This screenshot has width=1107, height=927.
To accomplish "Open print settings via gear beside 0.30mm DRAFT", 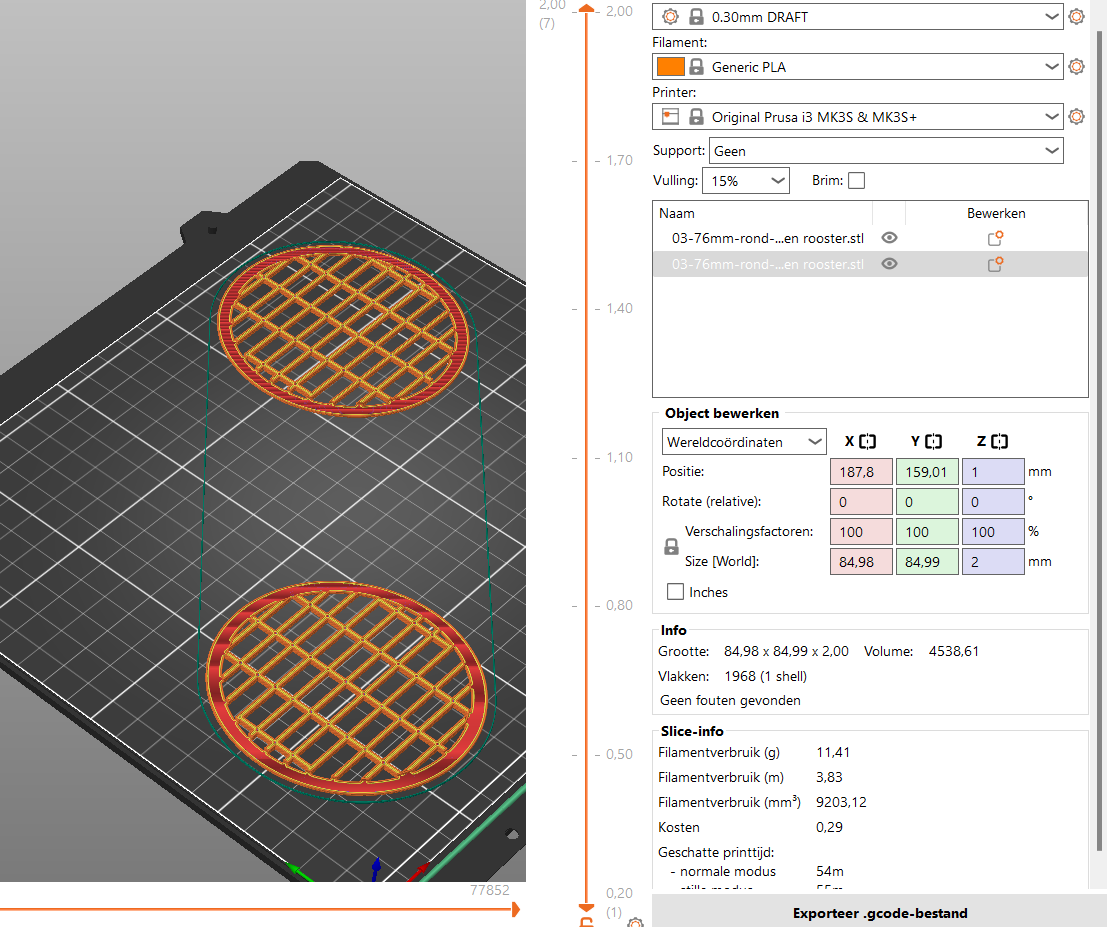I will click(x=1076, y=17).
